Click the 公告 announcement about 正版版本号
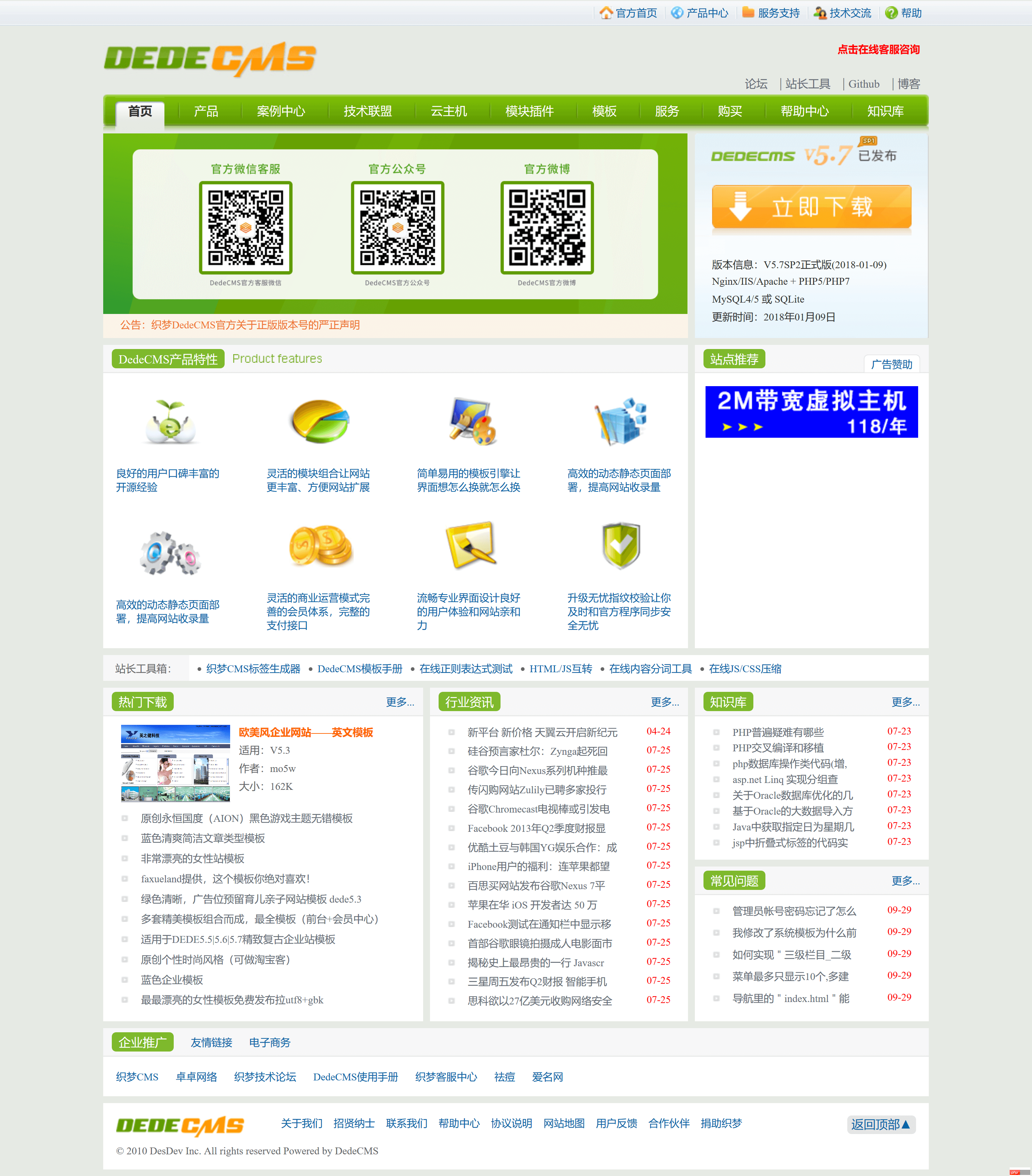This screenshot has height=1176, width=1032. click(240, 325)
